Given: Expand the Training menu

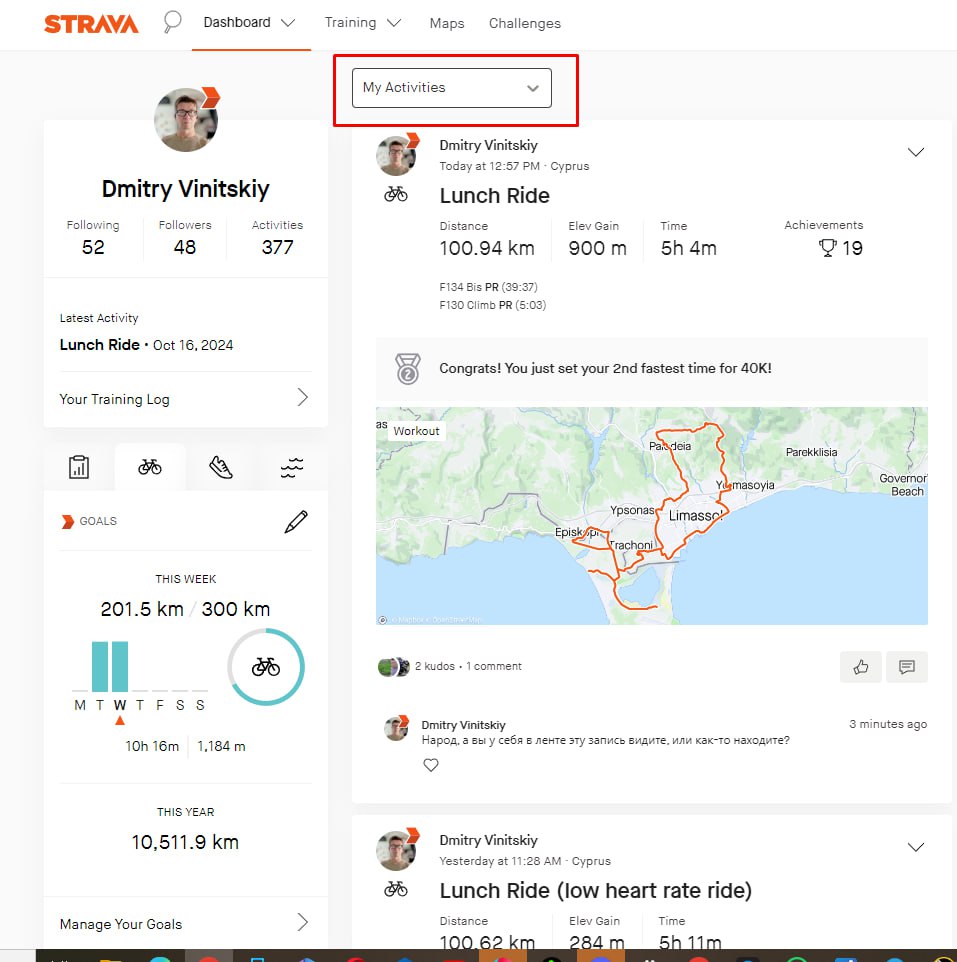Looking at the screenshot, I should pyautogui.click(x=362, y=22).
